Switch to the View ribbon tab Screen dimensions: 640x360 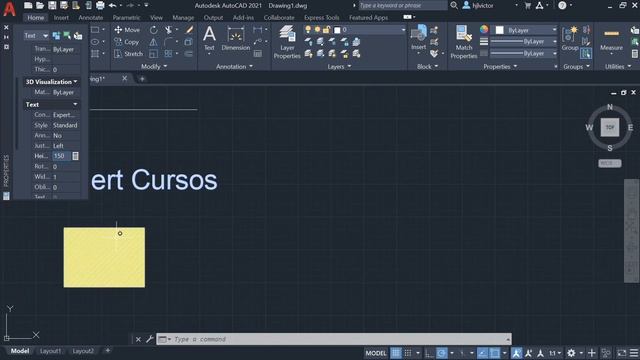(156, 18)
